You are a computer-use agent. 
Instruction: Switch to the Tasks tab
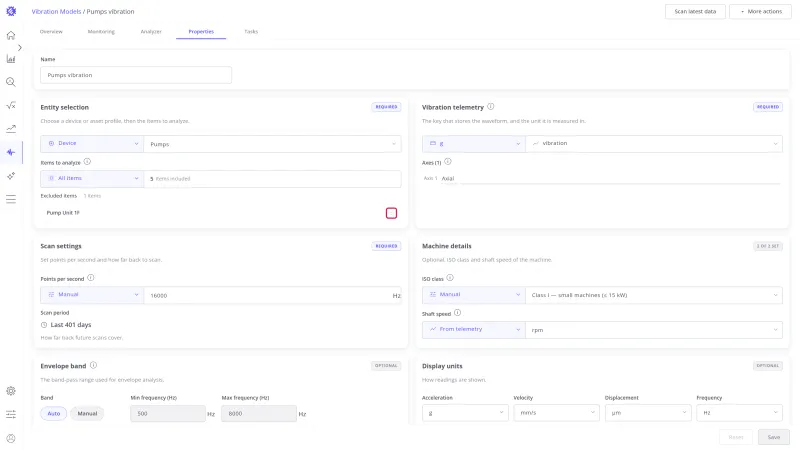(x=251, y=32)
